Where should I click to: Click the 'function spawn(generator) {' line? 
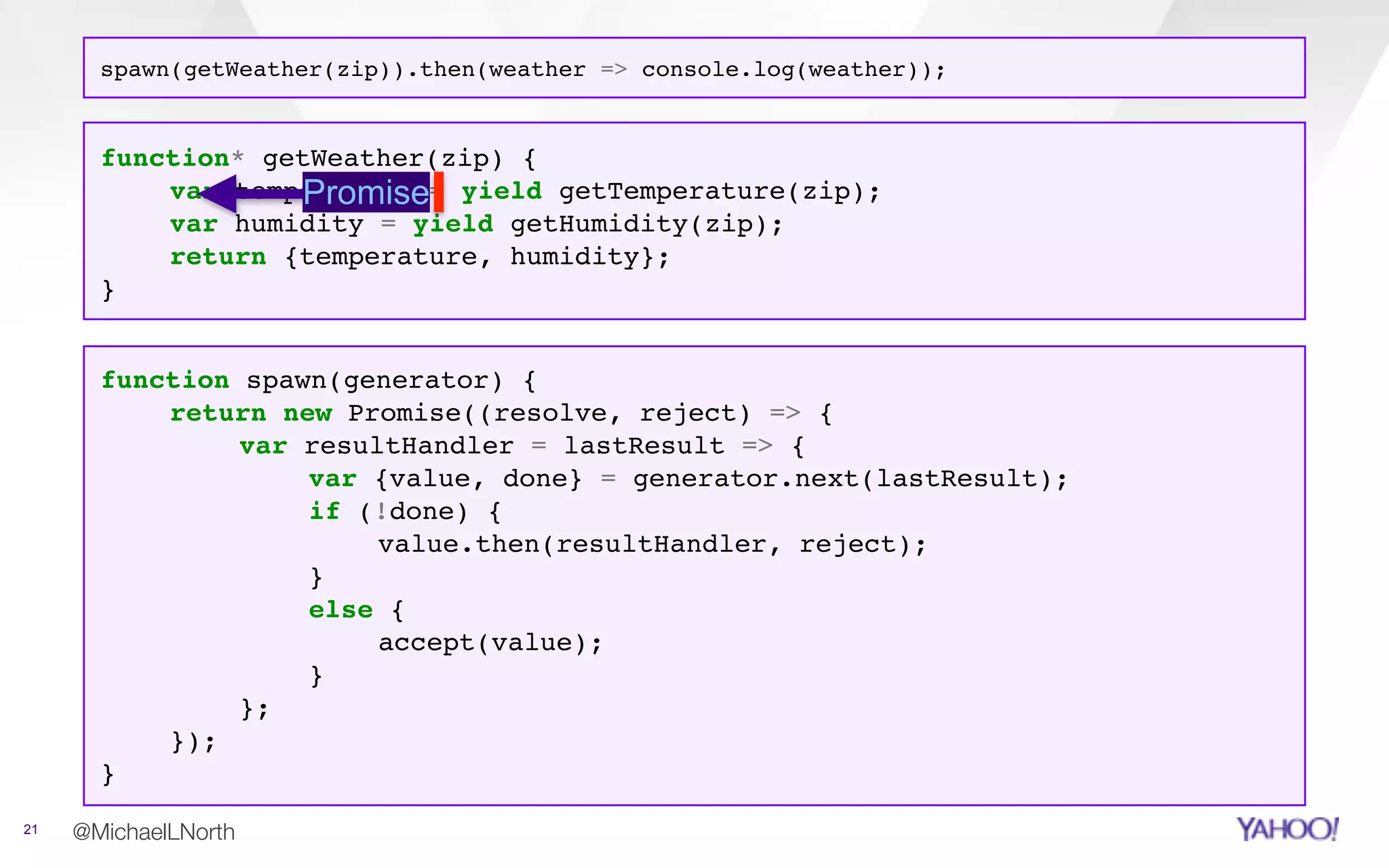pyautogui.click(x=319, y=380)
